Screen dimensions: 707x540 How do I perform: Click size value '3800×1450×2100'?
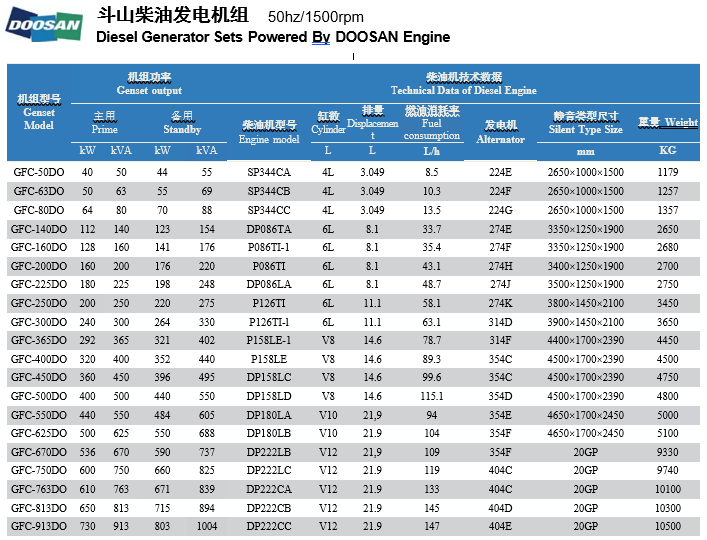(x=585, y=303)
